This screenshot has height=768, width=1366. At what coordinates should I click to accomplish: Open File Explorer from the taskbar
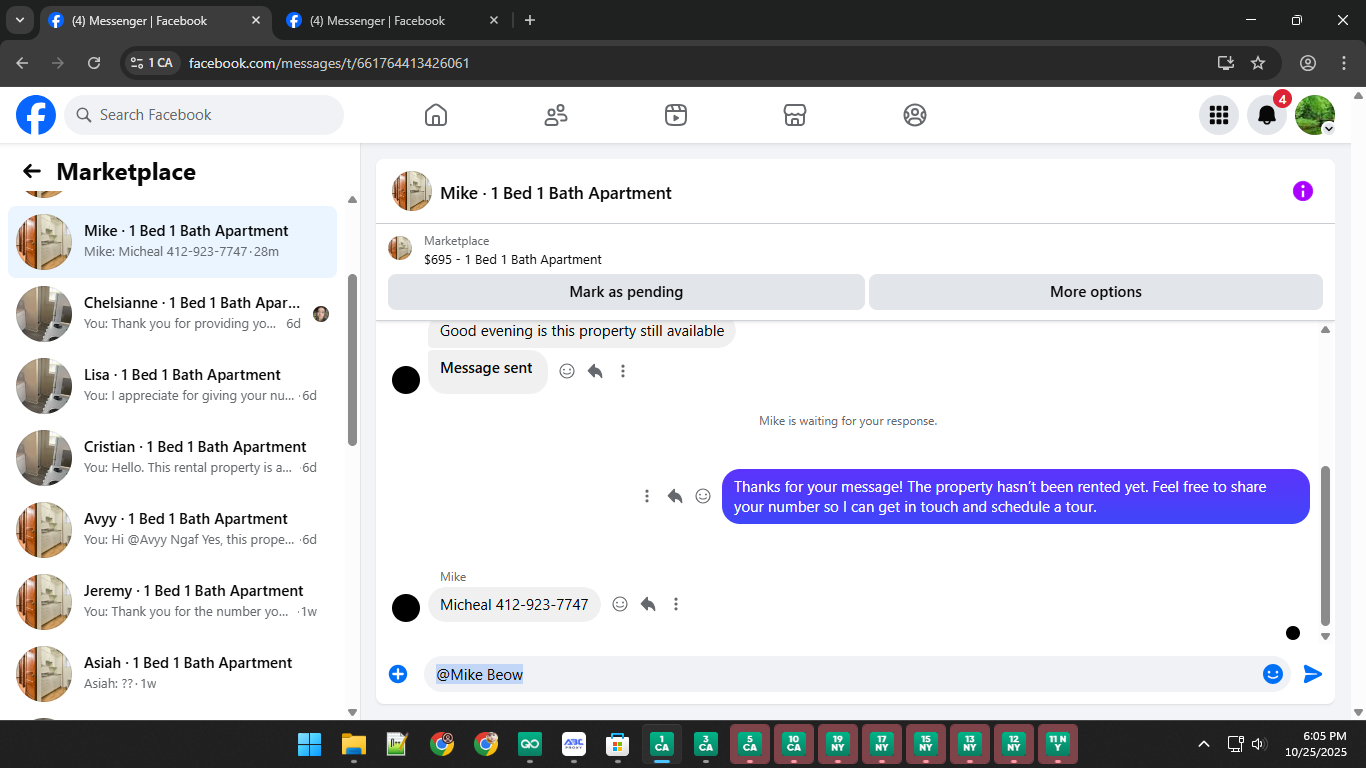pos(354,744)
